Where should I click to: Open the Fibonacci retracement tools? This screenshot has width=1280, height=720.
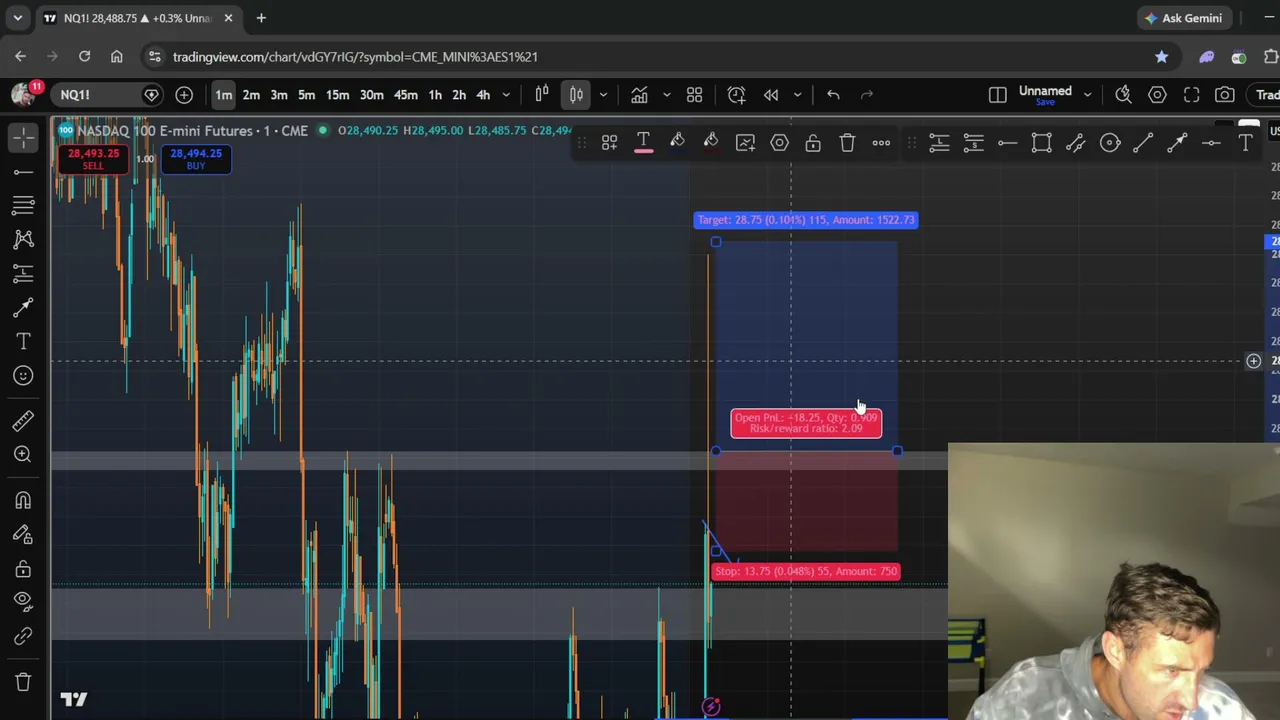(23, 206)
